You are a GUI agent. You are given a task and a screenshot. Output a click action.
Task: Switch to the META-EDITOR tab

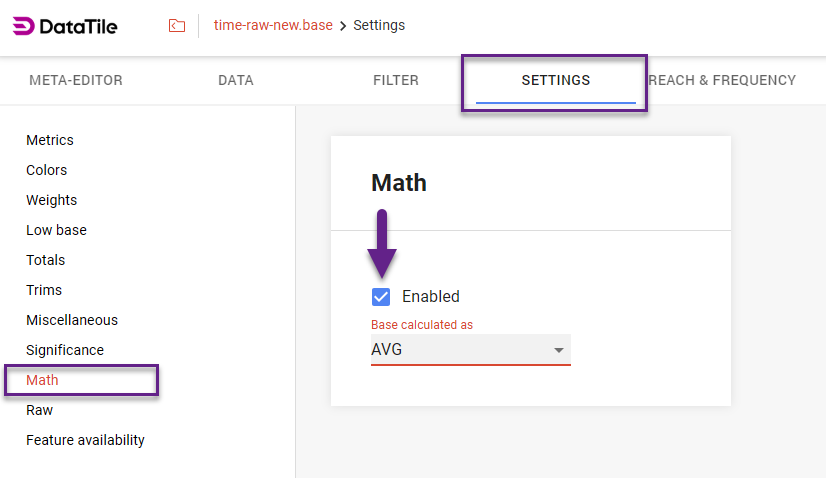click(x=76, y=80)
